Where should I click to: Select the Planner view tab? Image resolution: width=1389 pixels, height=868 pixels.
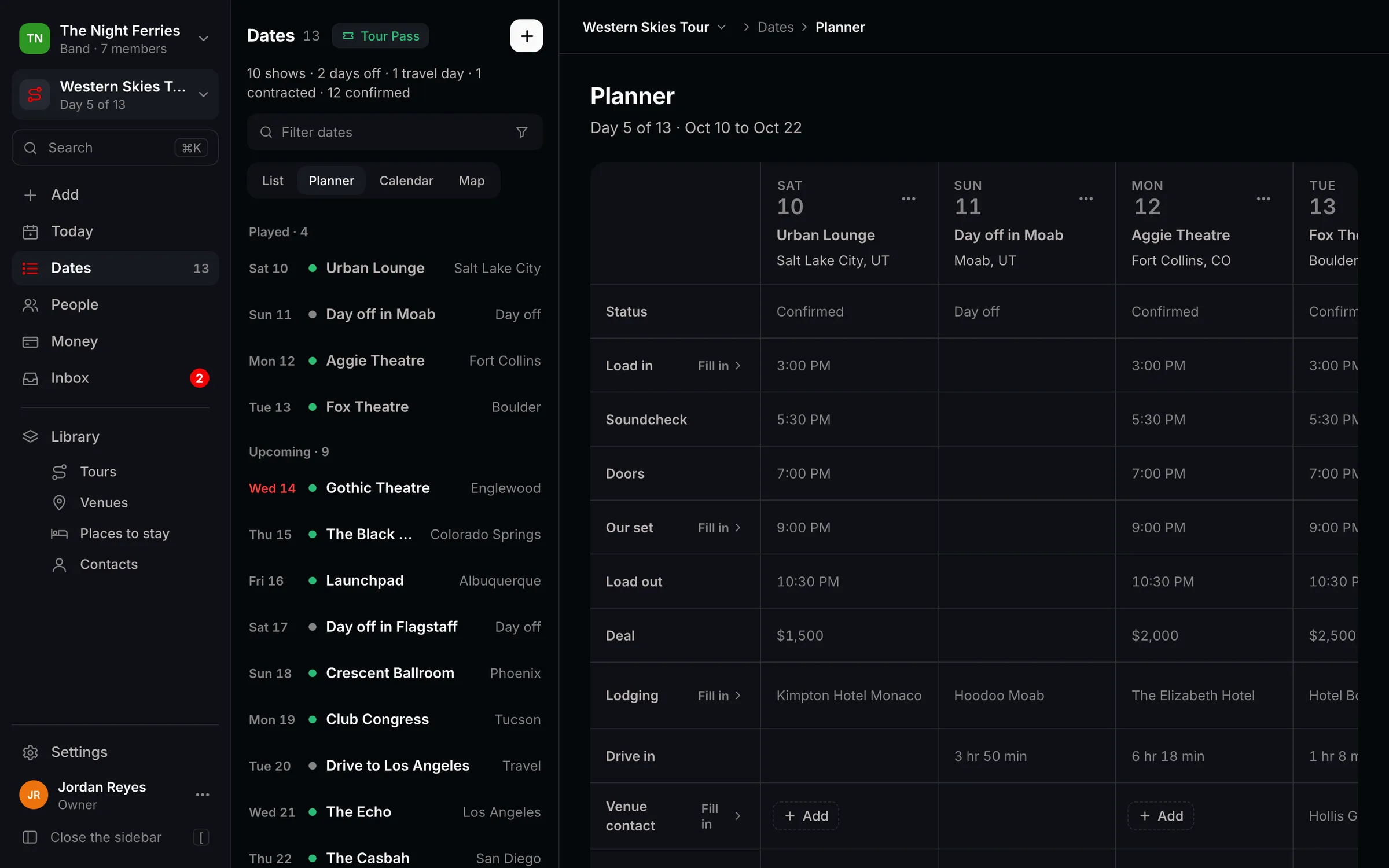(331, 181)
